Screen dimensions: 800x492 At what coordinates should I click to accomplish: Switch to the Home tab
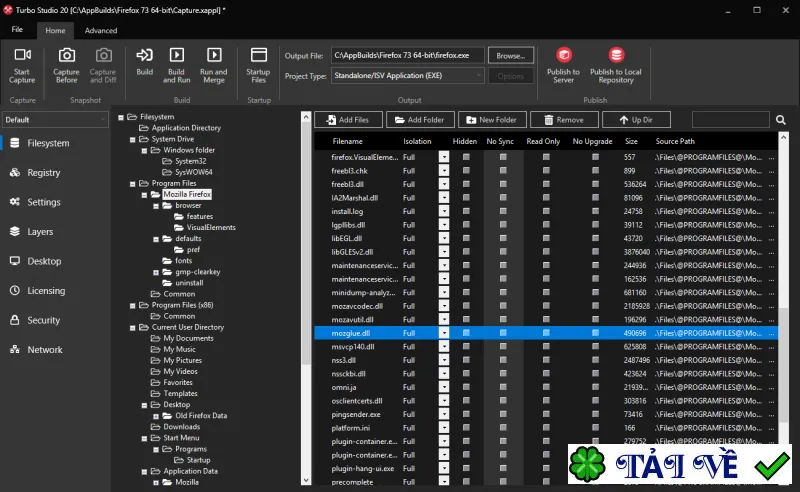55,31
